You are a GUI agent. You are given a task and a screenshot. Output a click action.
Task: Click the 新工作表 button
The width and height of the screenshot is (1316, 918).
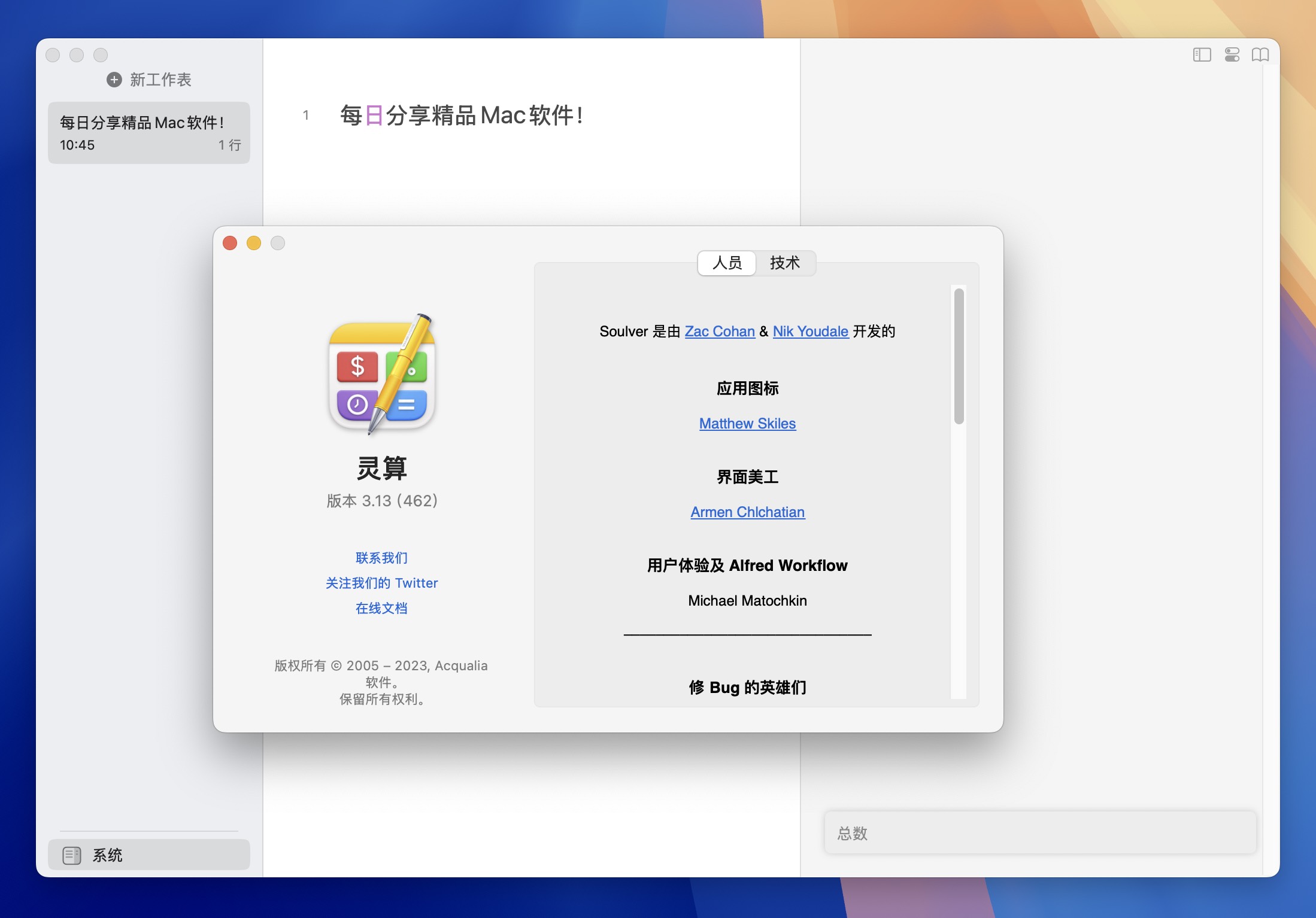[149, 80]
